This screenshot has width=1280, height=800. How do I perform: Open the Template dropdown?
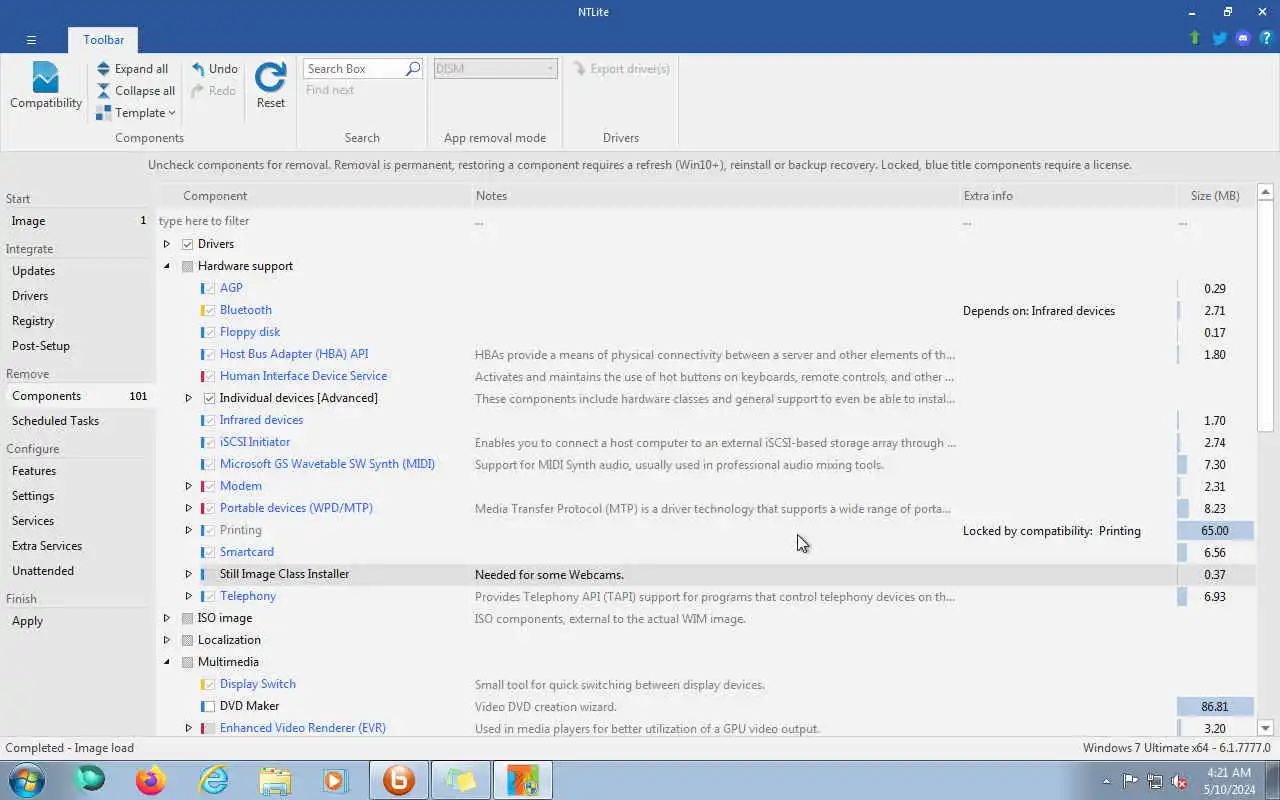click(136, 113)
